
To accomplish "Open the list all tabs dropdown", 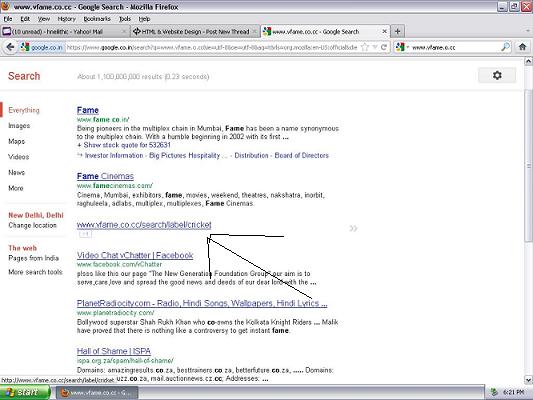I will point(528,31).
